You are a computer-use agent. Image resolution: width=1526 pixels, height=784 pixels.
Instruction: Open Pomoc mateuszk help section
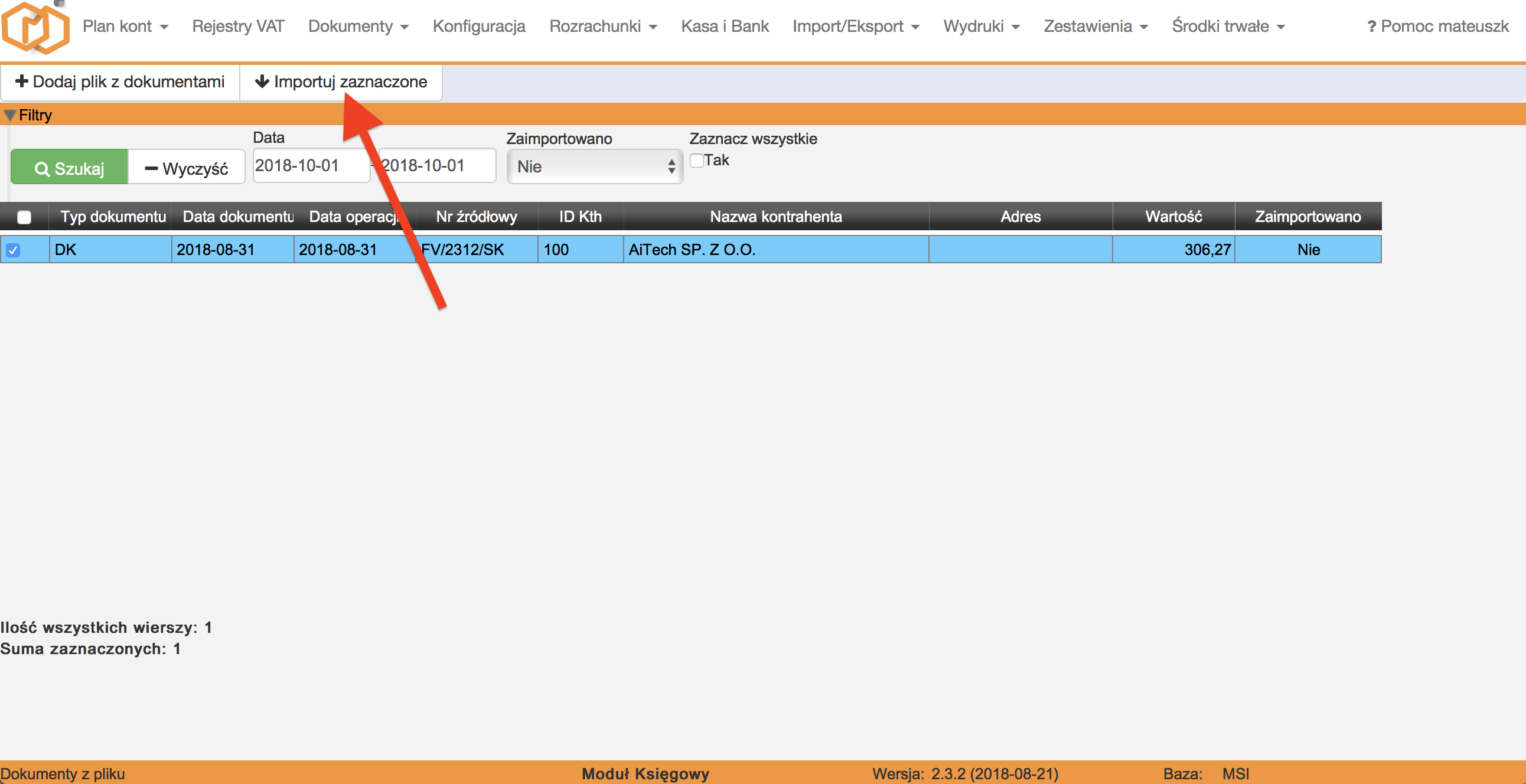(1443, 25)
